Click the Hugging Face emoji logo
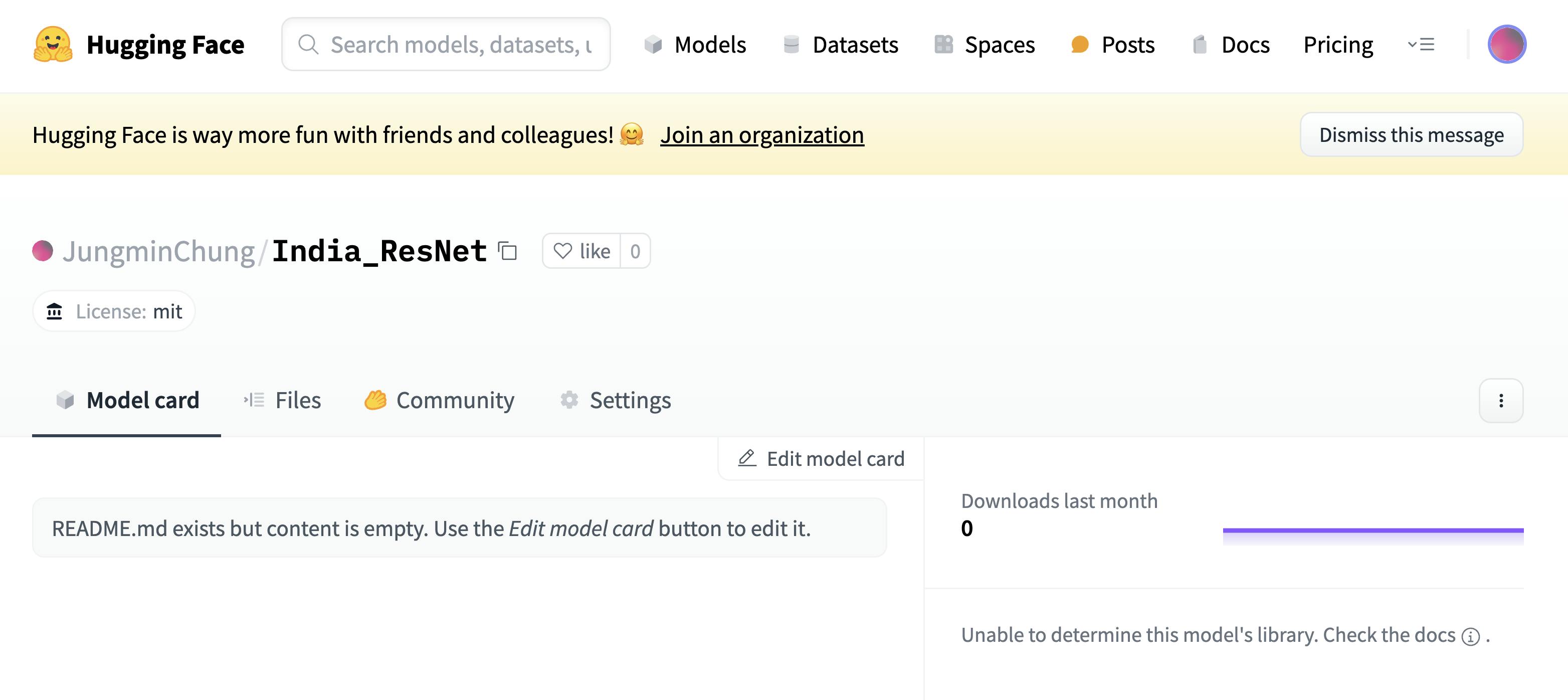1568x700 pixels. tap(53, 44)
